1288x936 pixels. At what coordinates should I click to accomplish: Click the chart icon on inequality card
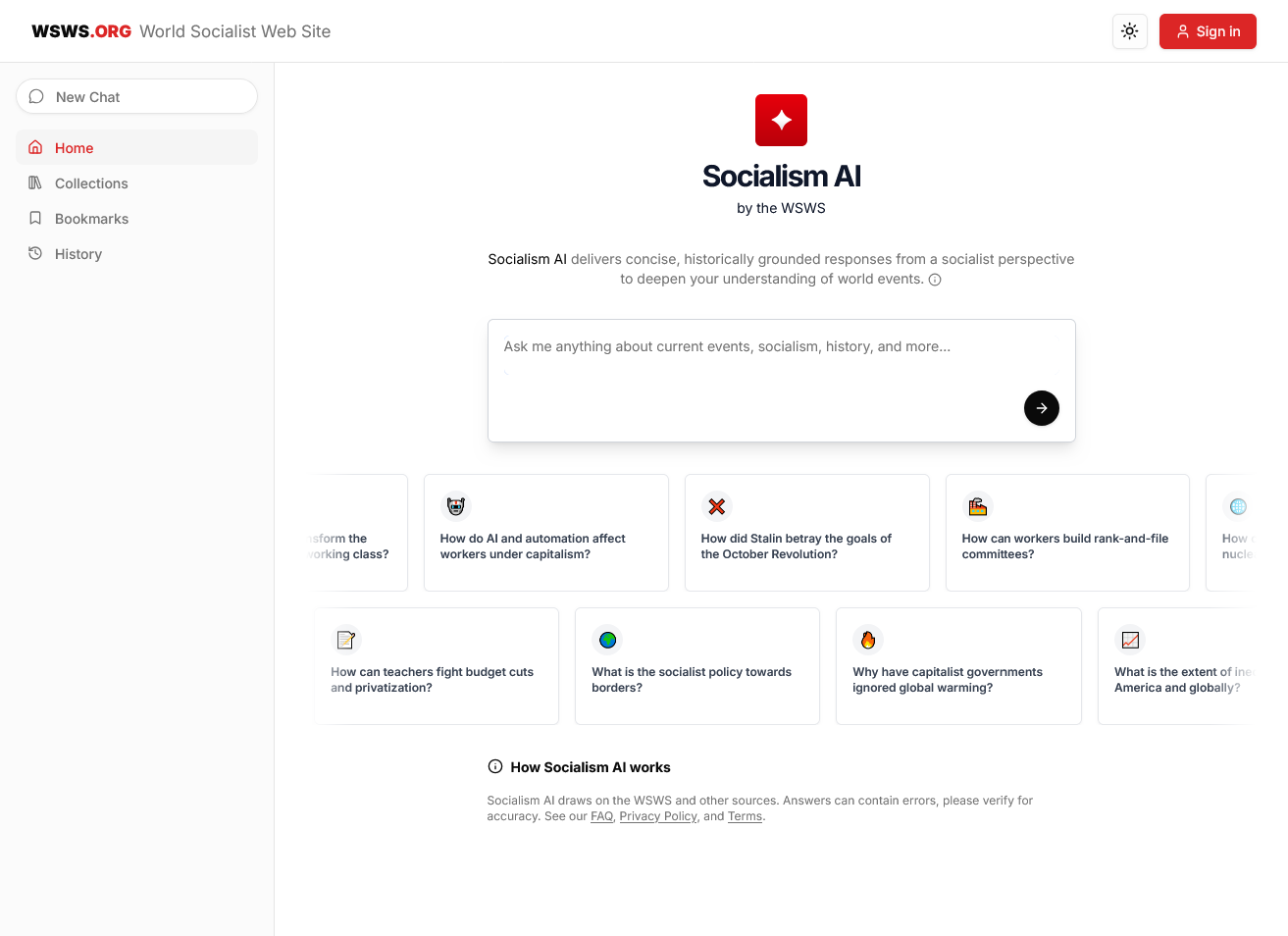click(x=1130, y=640)
